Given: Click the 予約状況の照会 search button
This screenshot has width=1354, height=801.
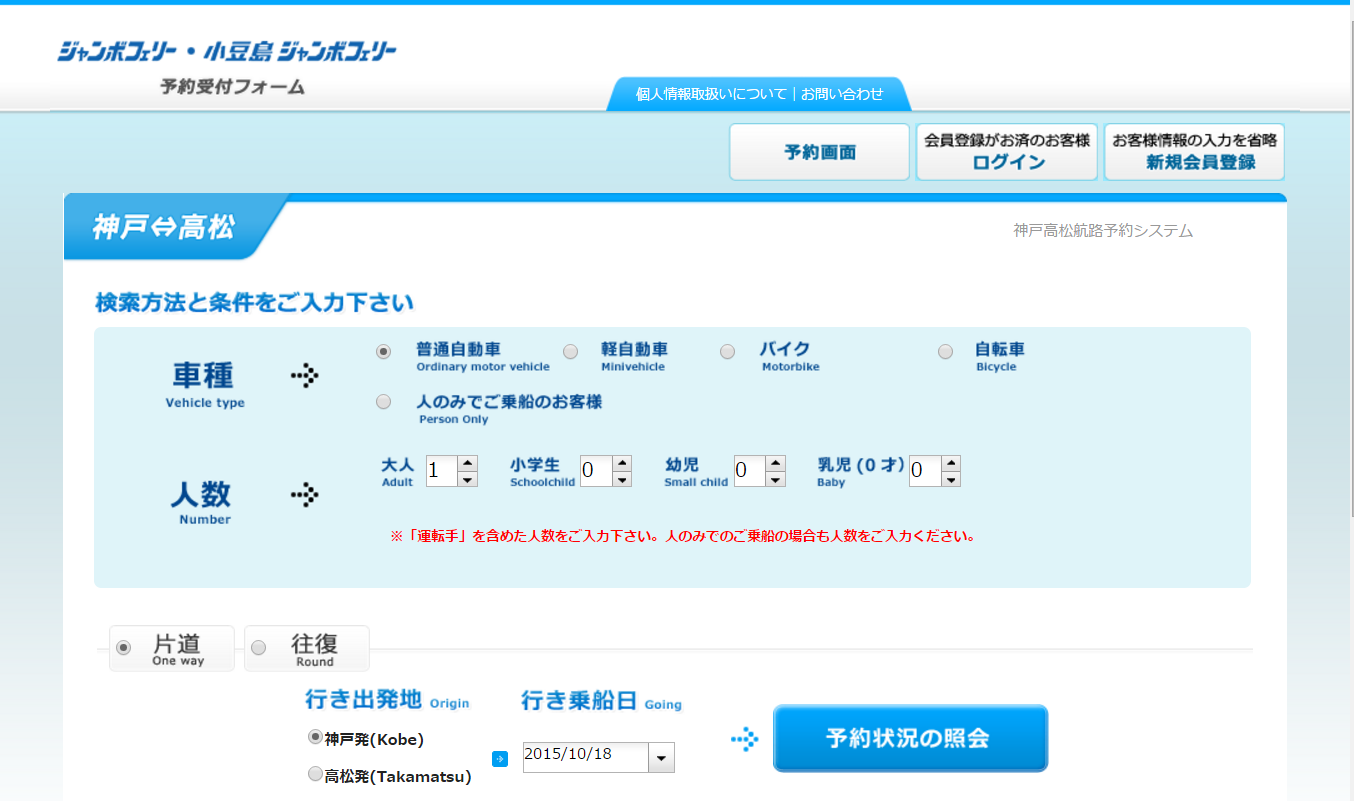Looking at the screenshot, I should coord(910,739).
